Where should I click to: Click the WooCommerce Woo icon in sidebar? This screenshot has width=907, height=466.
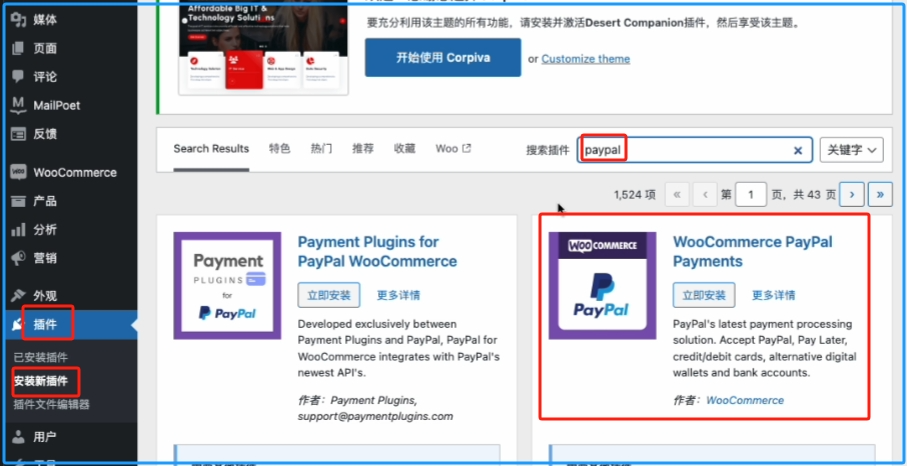point(19,172)
